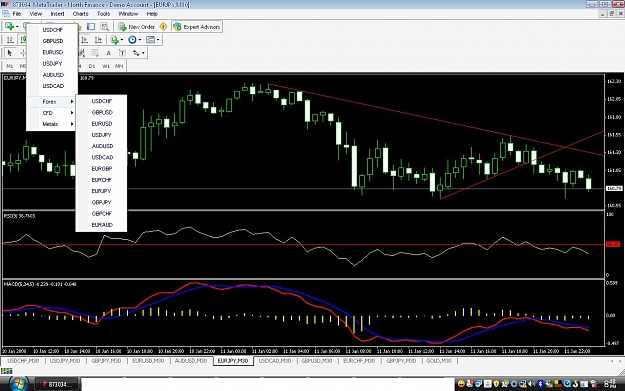
Task: Choose AUDUSD in the top symbol list
Action: [x=53, y=75]
